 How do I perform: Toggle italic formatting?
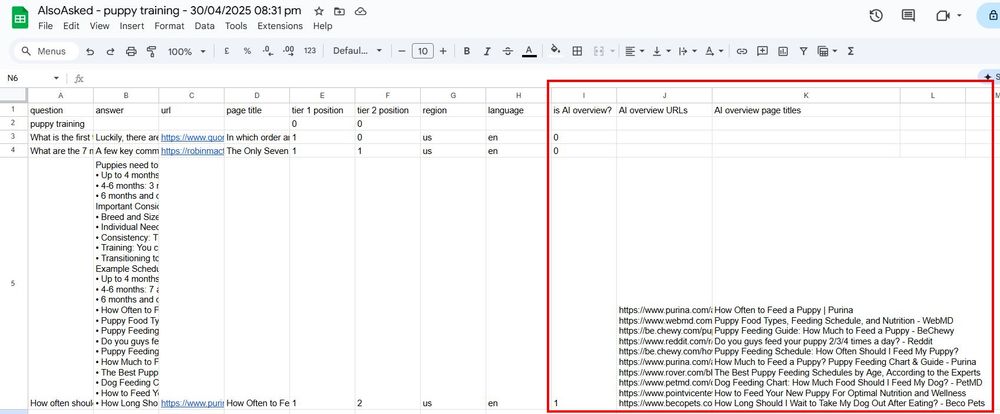tap(487, 51)
